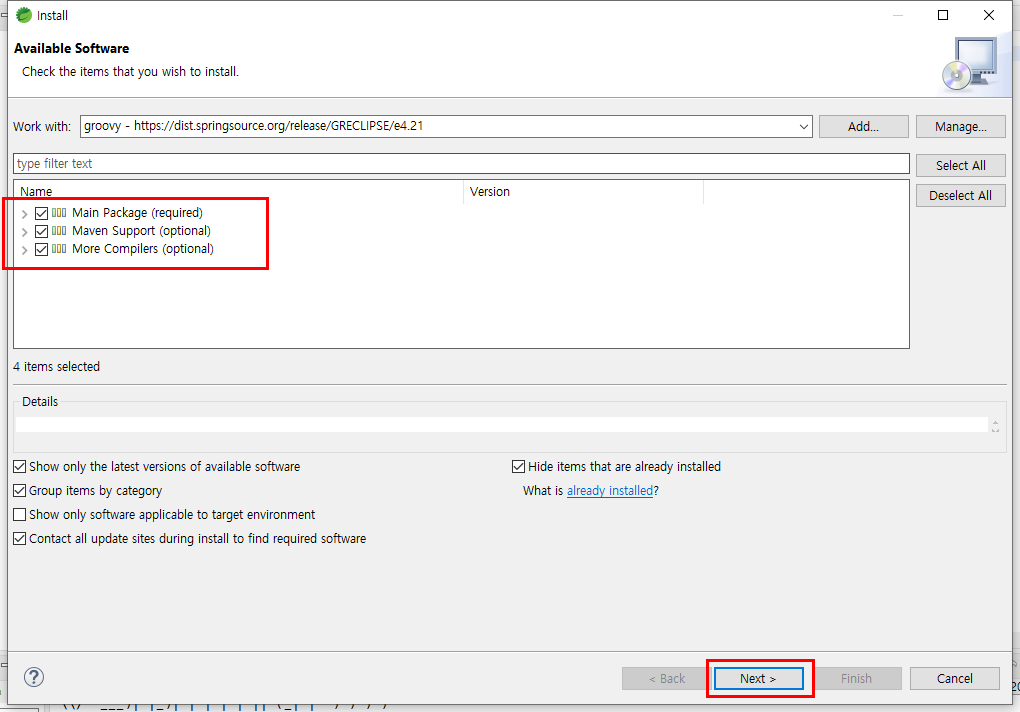Click the Help question mark icon
Viewport: 1020px width, 712px height.
point(34,678)
